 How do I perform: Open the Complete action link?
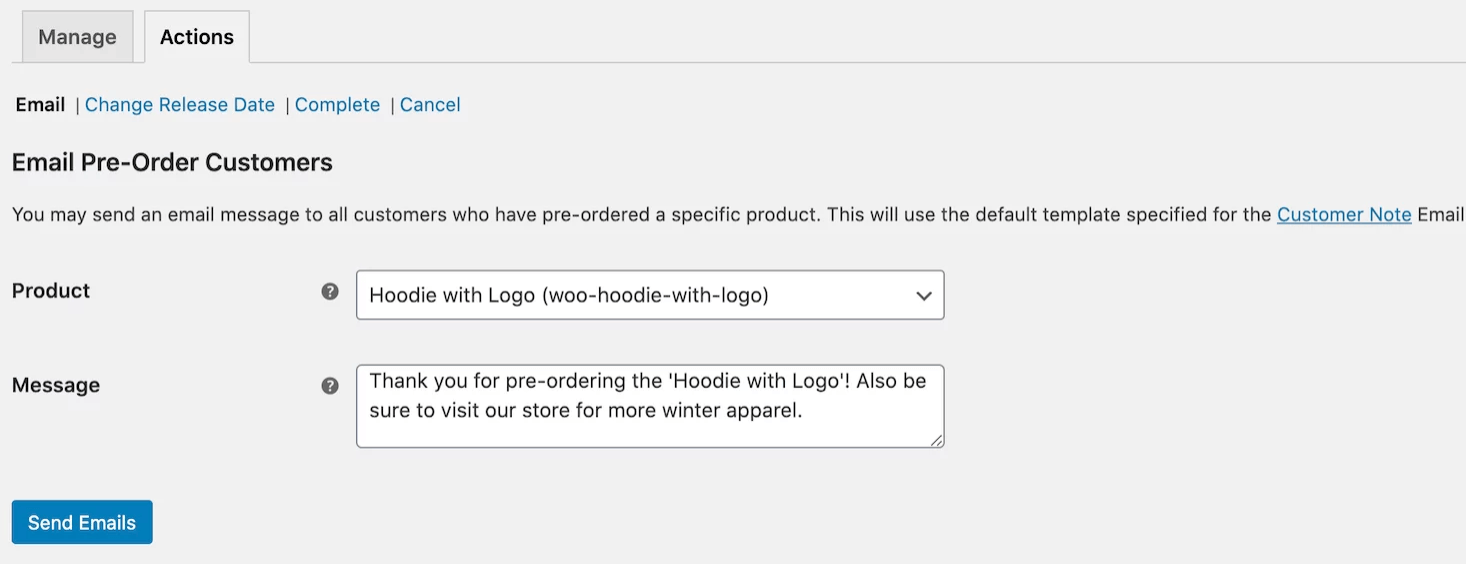(x=337, y=105)
